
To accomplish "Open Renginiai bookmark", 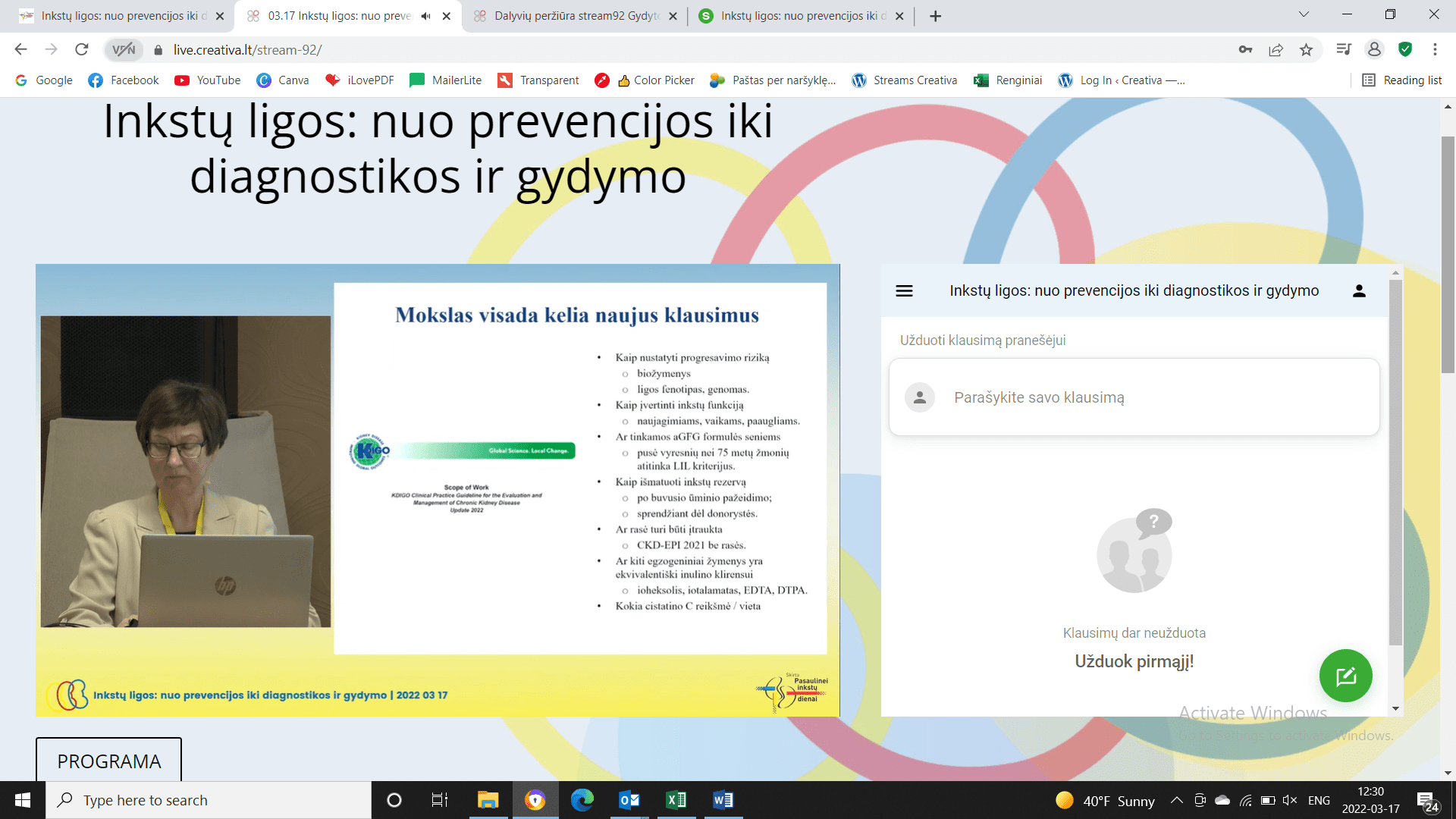I will (x=1008, y=80).
